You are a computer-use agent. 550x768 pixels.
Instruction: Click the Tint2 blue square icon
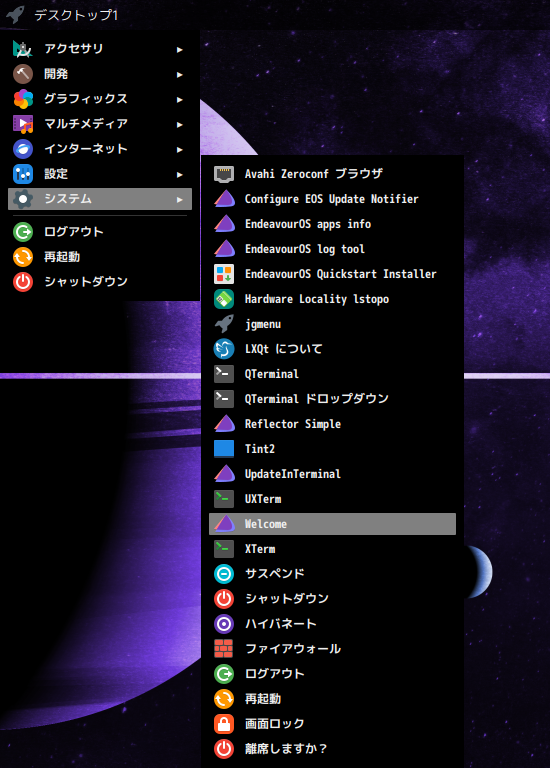[x=224, y=449]
